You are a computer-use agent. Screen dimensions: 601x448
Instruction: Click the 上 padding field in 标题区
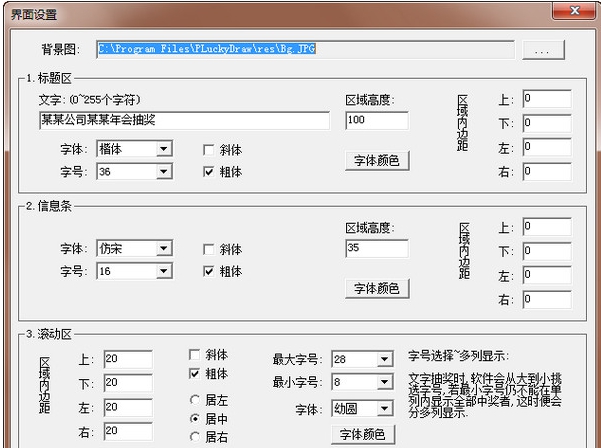tap(547, 99)
